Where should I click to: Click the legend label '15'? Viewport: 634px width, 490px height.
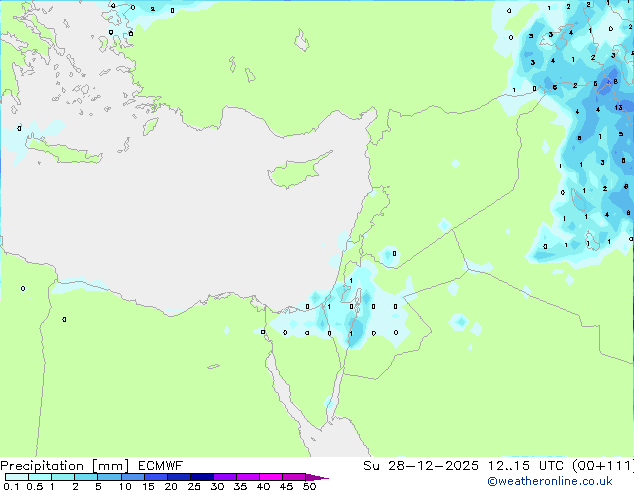click(148, 486)
